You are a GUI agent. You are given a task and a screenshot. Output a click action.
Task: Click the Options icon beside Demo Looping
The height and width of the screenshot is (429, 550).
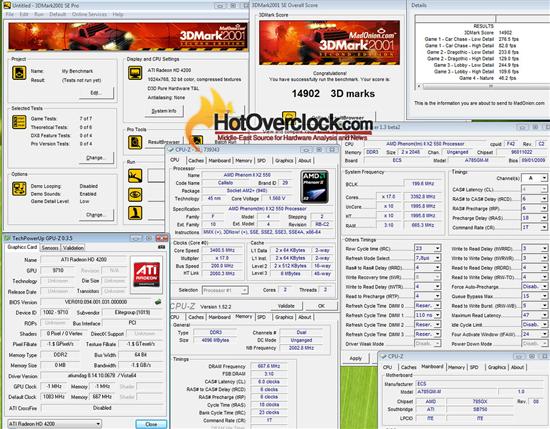point(19,189)
